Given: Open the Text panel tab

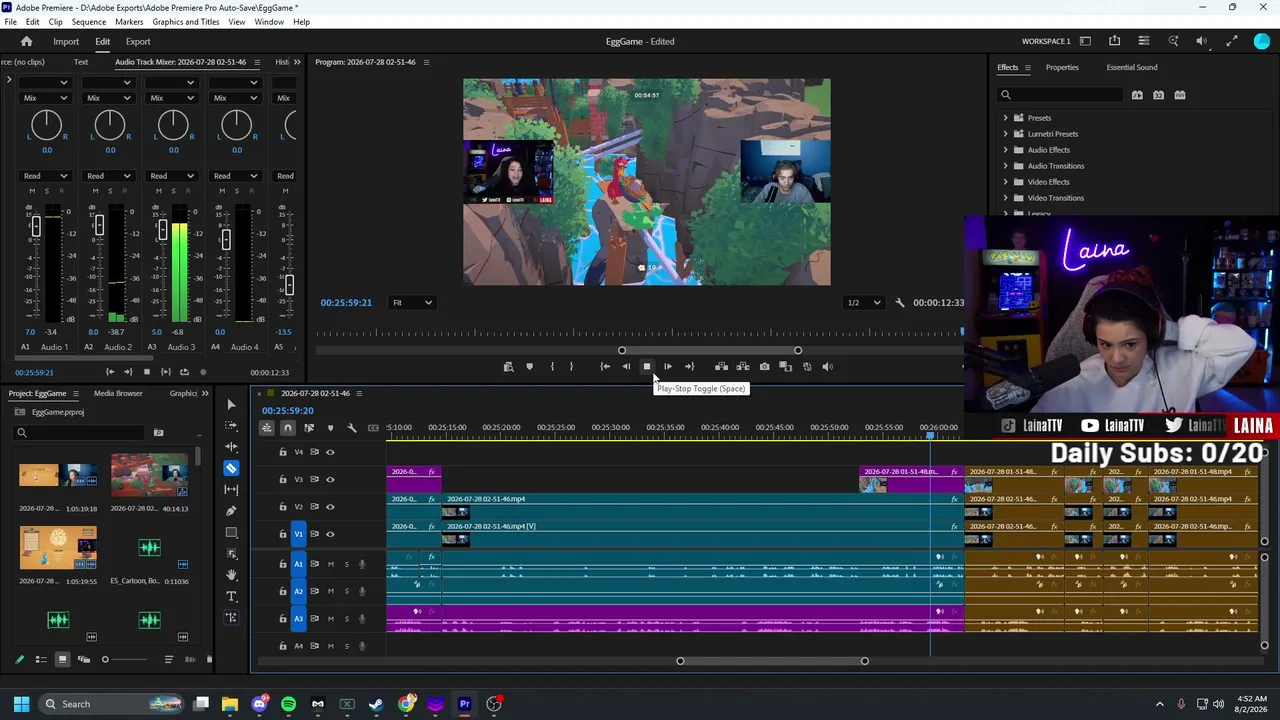Looking at the screenshot, I should [81, 62].
